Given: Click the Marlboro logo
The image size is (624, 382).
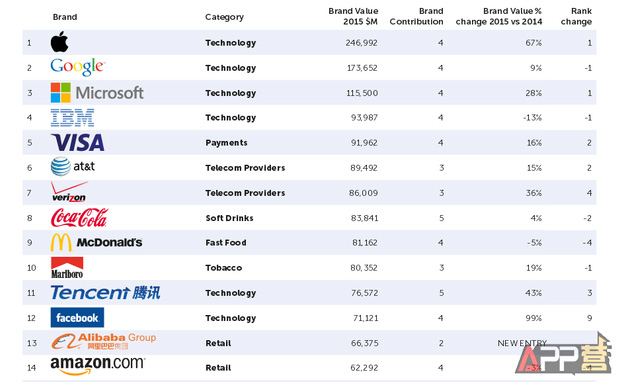Looking at the screenshot, I should [67, 267].
